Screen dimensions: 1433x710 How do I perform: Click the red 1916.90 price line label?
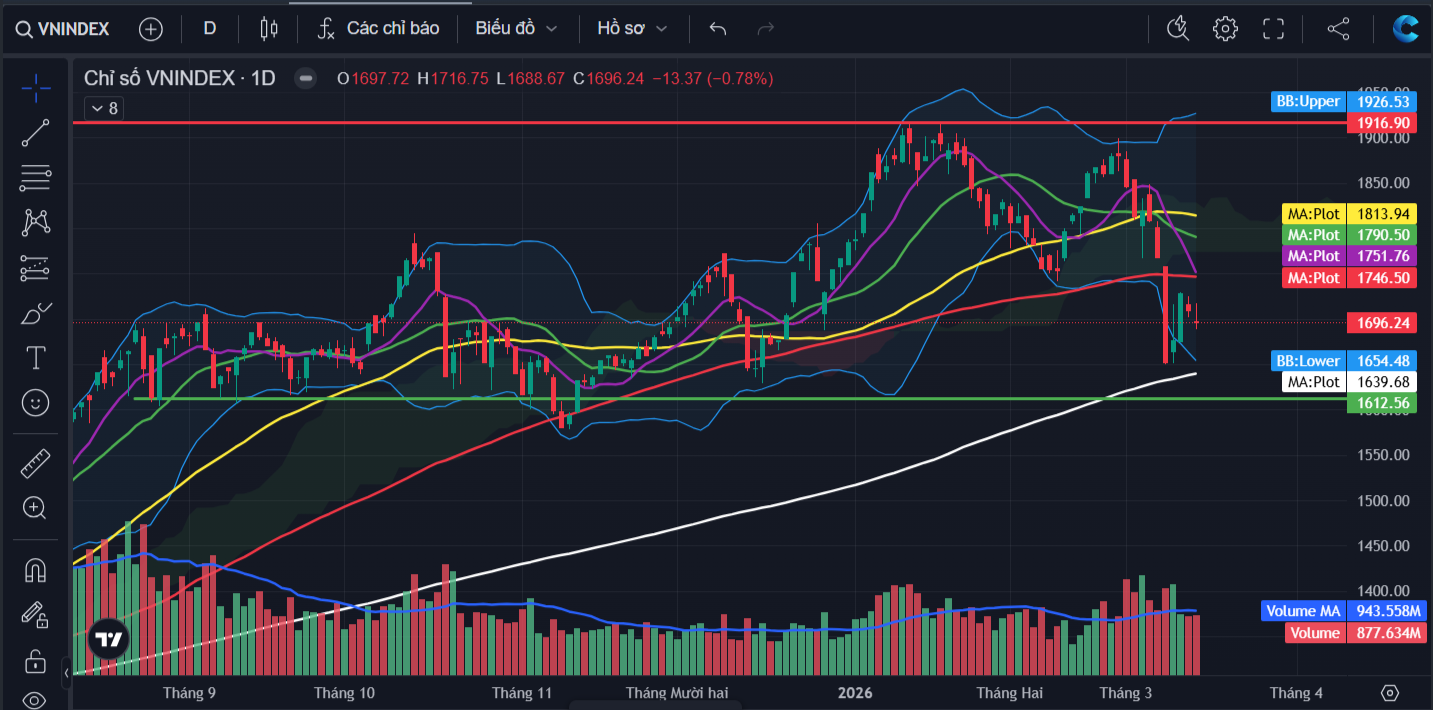pos(1381,122)
